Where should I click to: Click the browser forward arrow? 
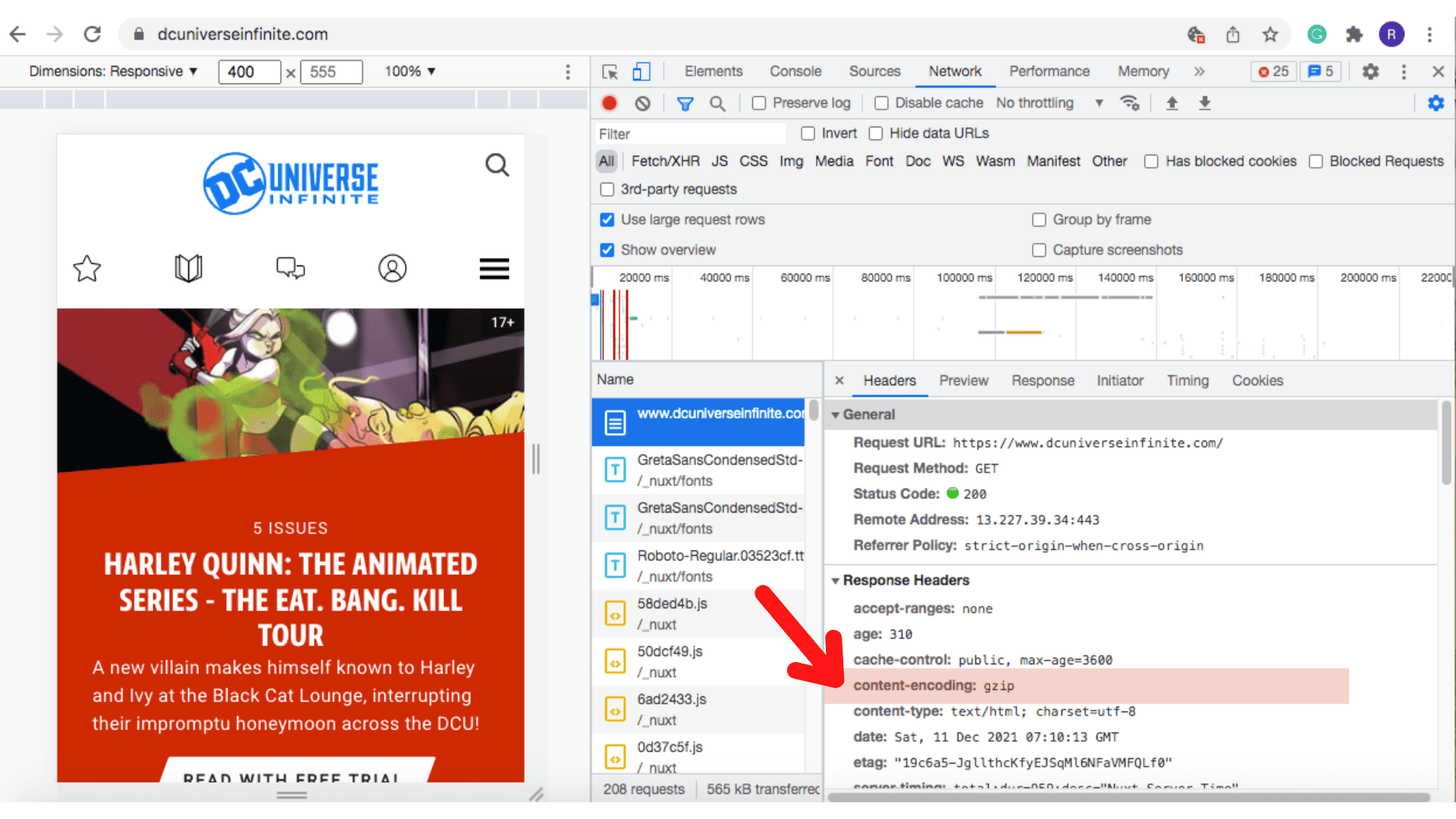(x=55, y=34)
